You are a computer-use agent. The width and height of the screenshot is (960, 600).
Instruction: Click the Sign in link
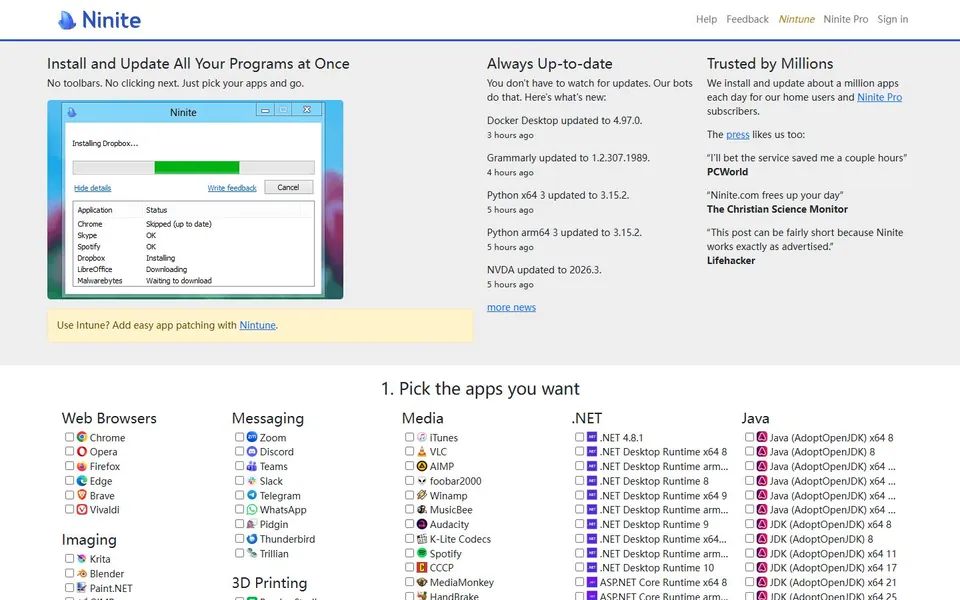[x=893, y=19]
